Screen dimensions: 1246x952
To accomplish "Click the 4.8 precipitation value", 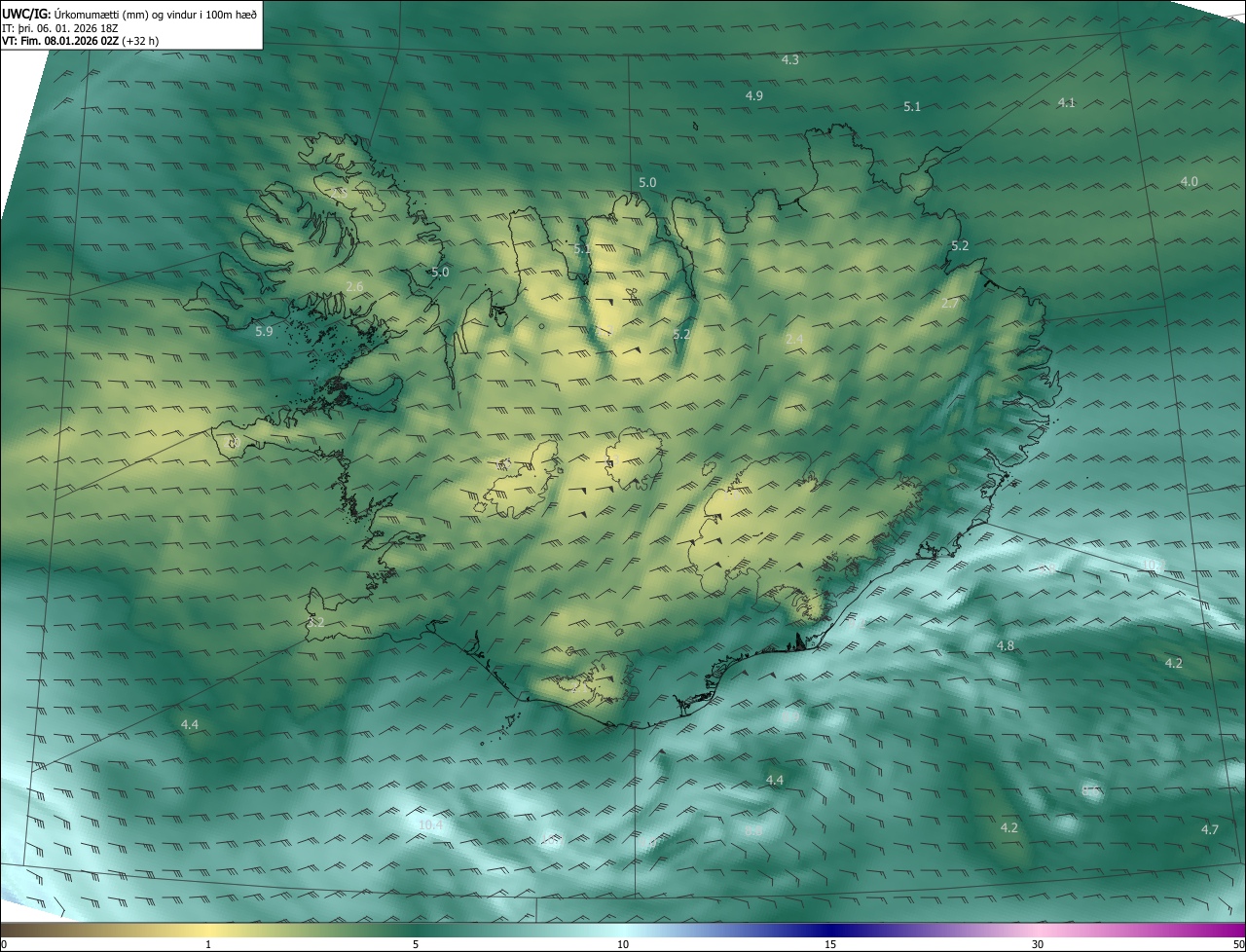I will pyautogui.click(x=1006, y=646).
